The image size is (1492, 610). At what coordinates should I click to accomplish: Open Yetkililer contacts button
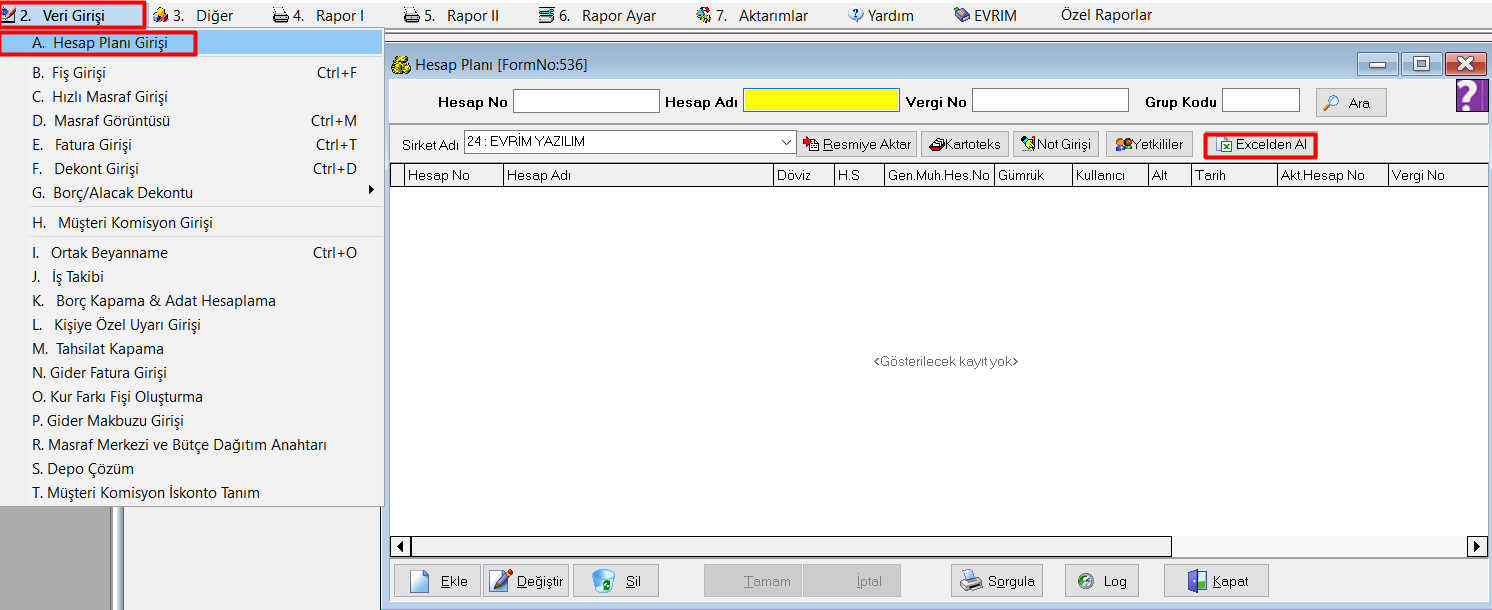pyautogui.click(x=1149, y=145)
